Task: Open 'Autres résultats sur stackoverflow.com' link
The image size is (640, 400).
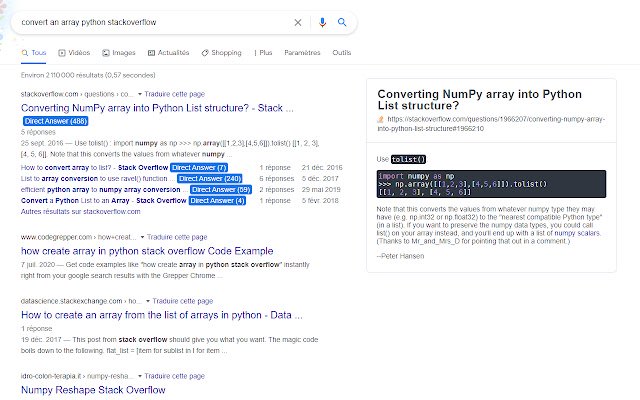Action: 80,212
